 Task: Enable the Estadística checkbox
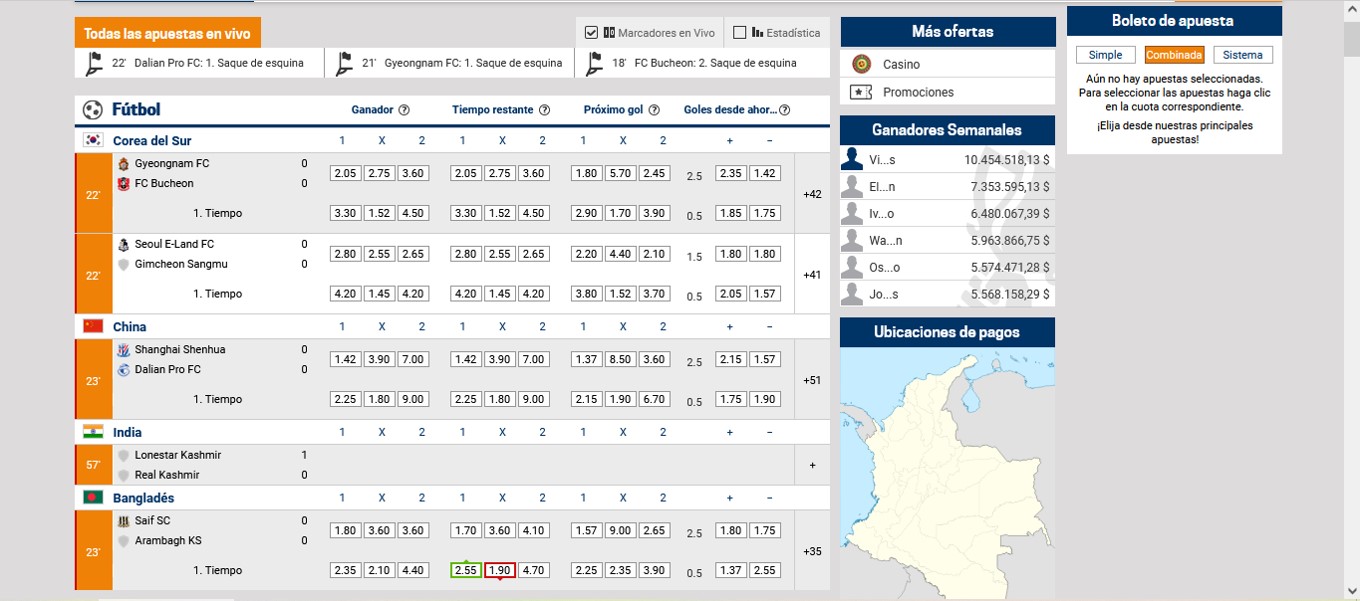(x=740, y=33)
